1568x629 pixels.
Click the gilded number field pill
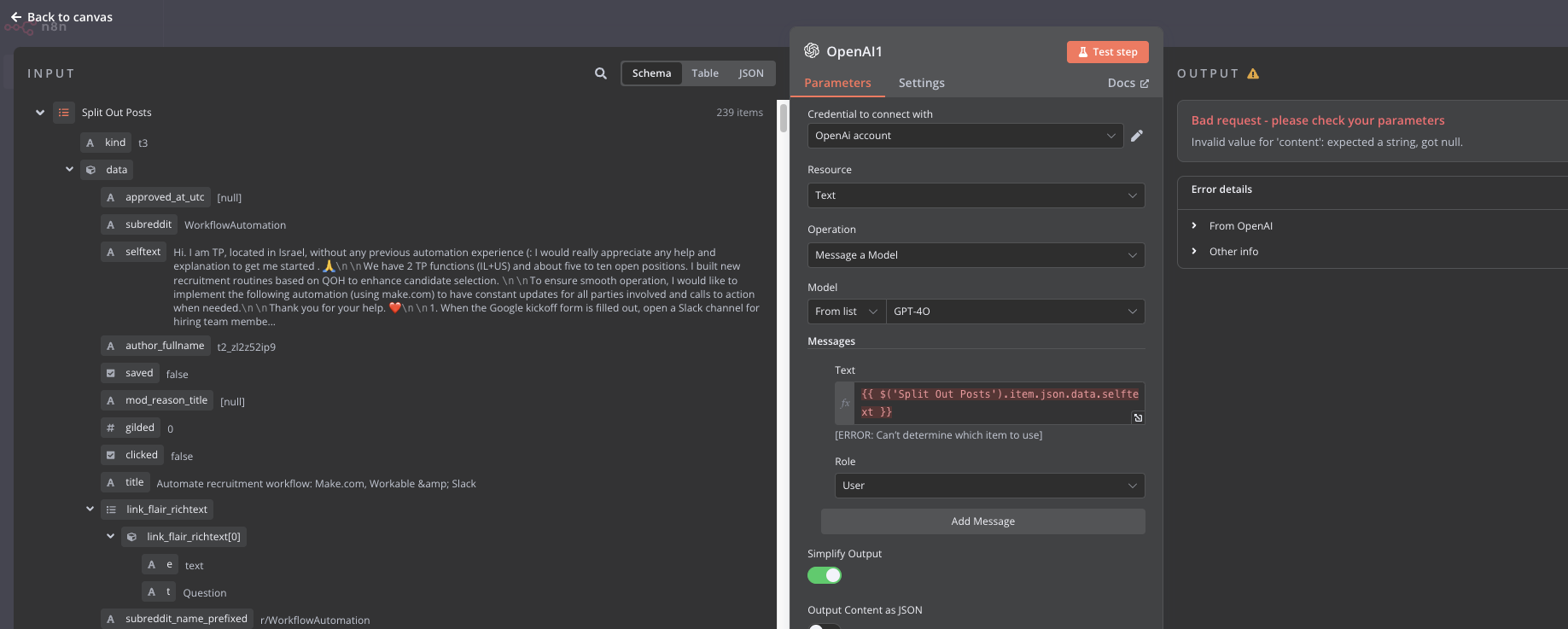point(131,428)
